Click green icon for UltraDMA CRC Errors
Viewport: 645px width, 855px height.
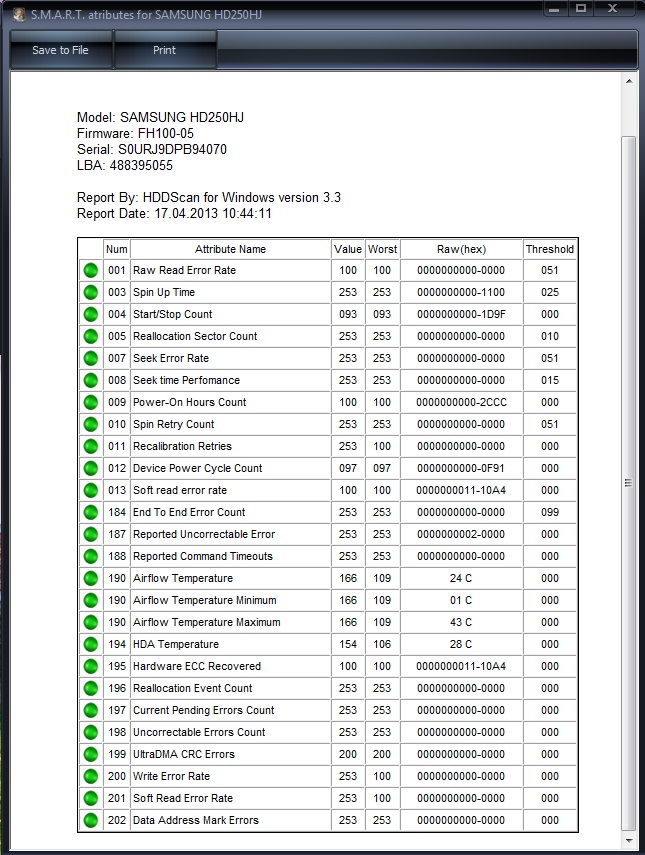(91, 755)
